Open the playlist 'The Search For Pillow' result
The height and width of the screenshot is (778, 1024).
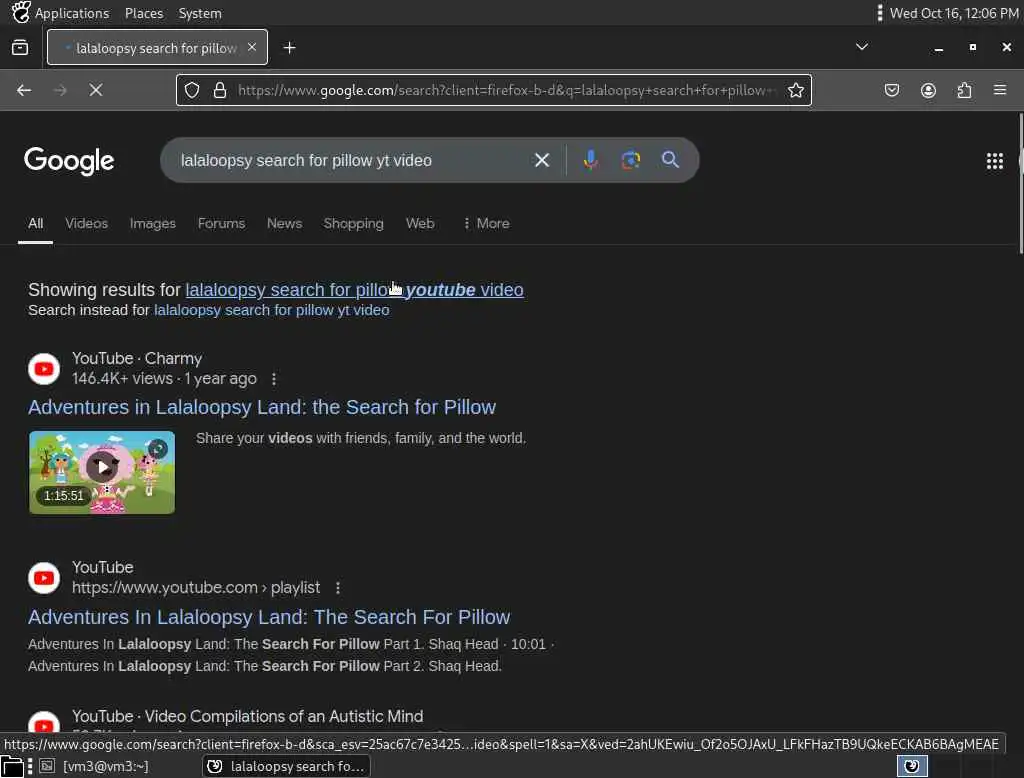click(269, 617)
